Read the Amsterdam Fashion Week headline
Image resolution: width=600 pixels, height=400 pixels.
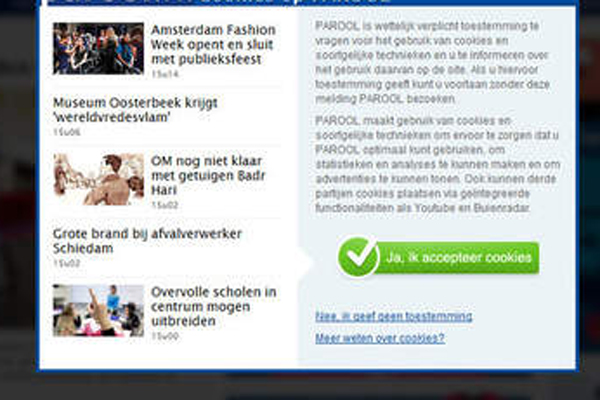213,44
